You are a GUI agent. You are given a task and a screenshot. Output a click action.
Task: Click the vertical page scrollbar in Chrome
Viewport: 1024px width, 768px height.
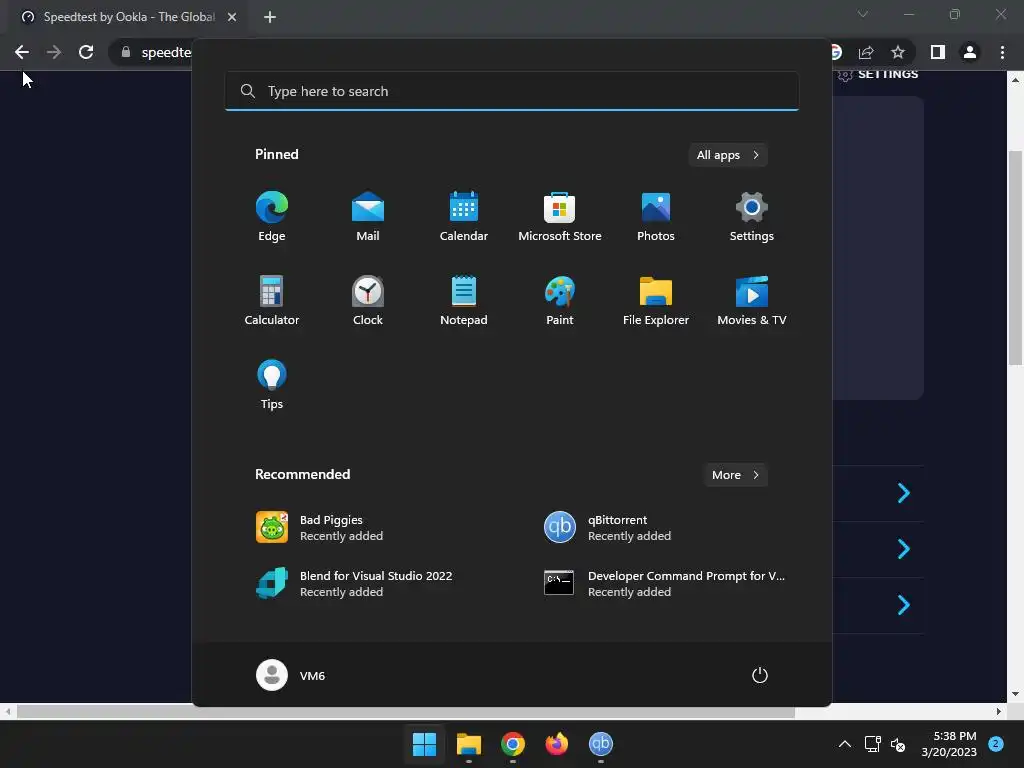click(x=1015, y=258)
